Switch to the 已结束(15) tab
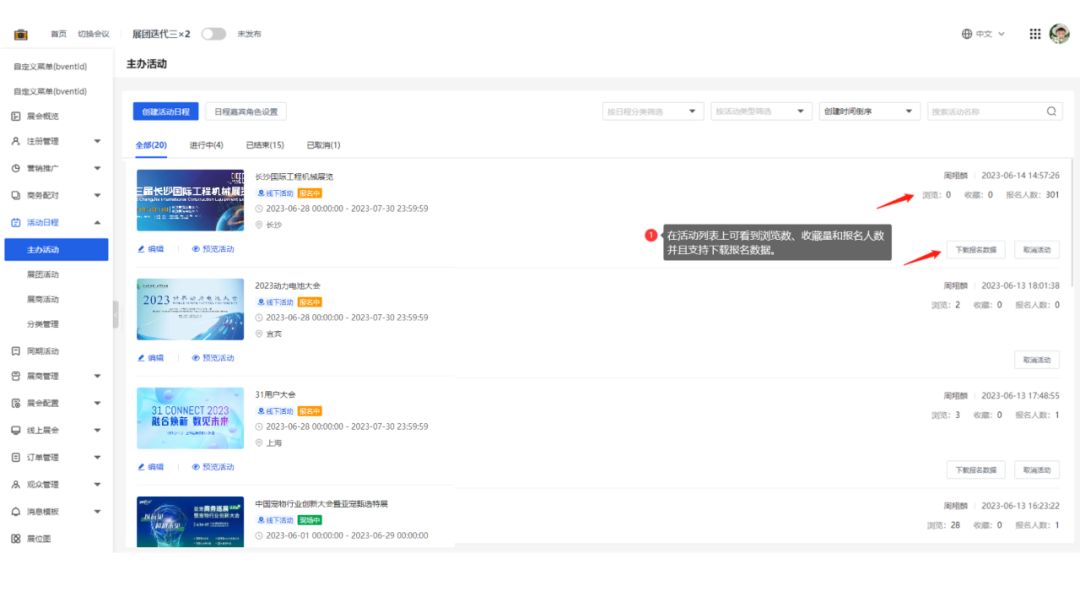 click(x=265, y=145)
